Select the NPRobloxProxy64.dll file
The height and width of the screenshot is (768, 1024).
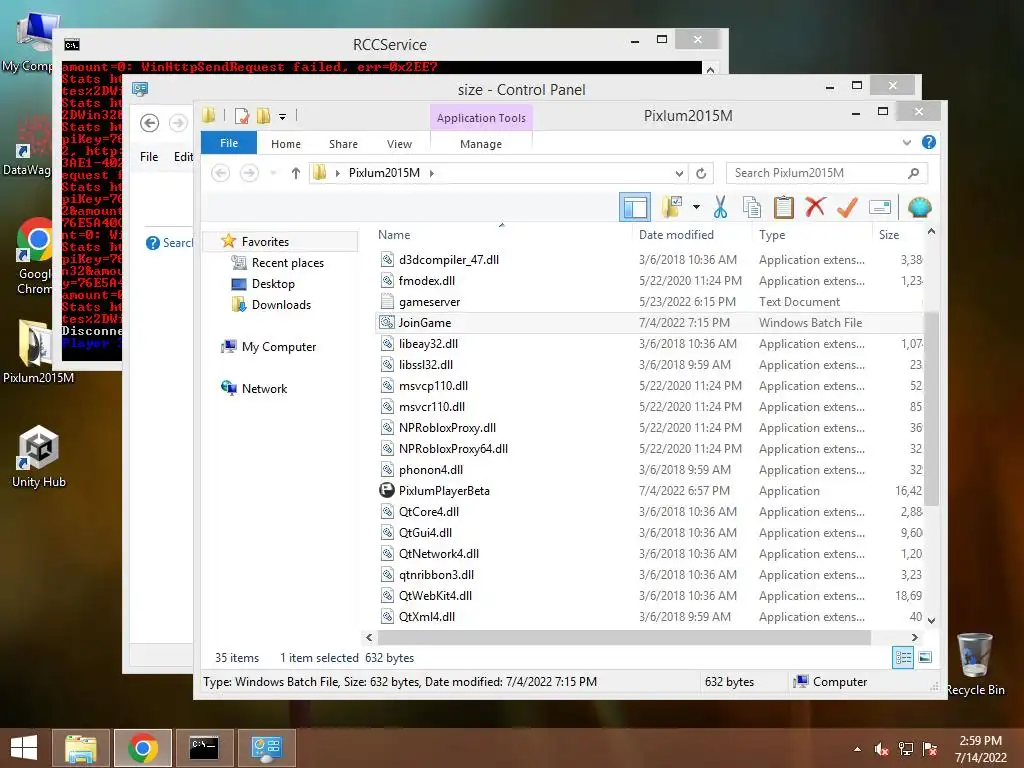point(650,449)
